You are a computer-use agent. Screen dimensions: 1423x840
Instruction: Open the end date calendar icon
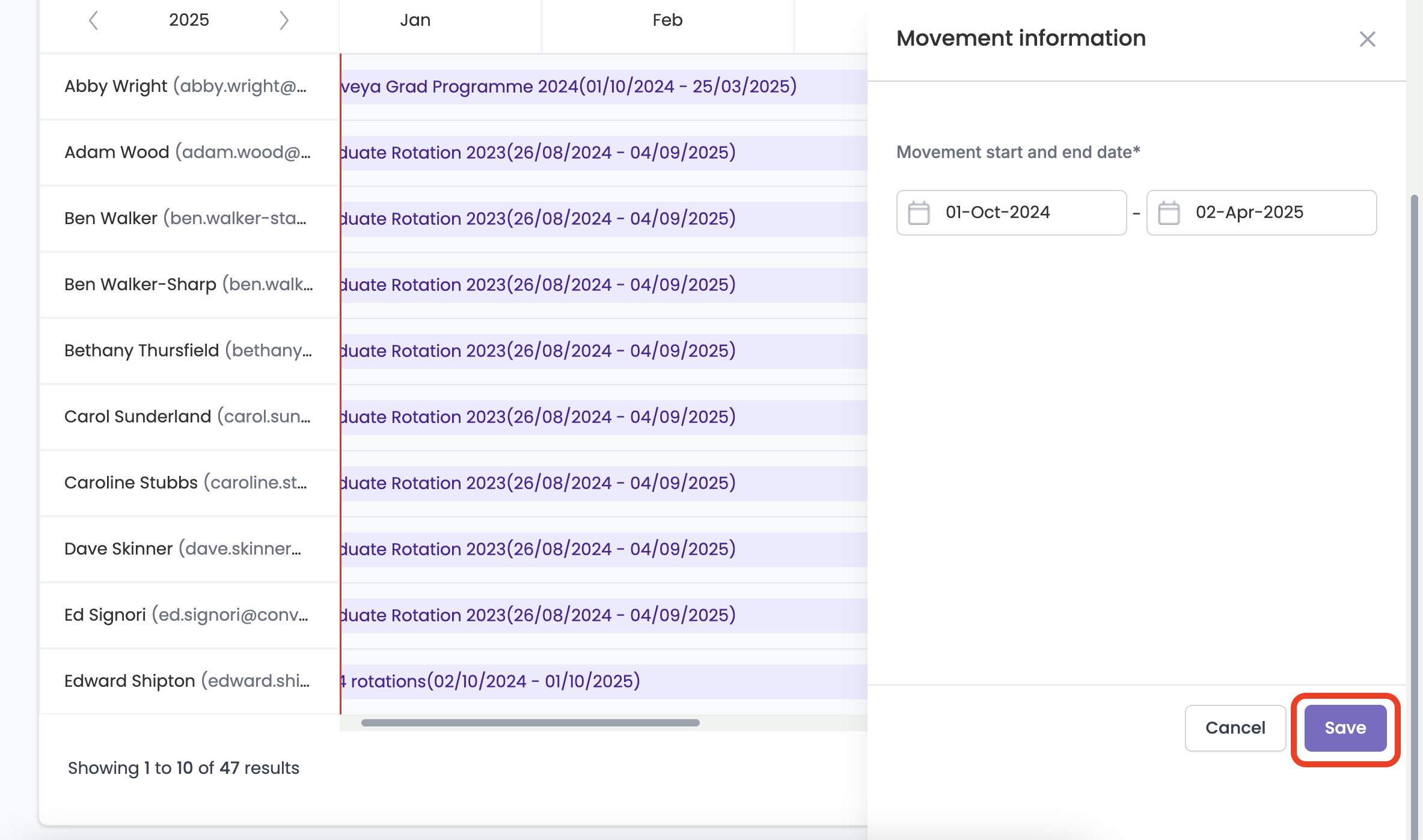[1169, 213]
